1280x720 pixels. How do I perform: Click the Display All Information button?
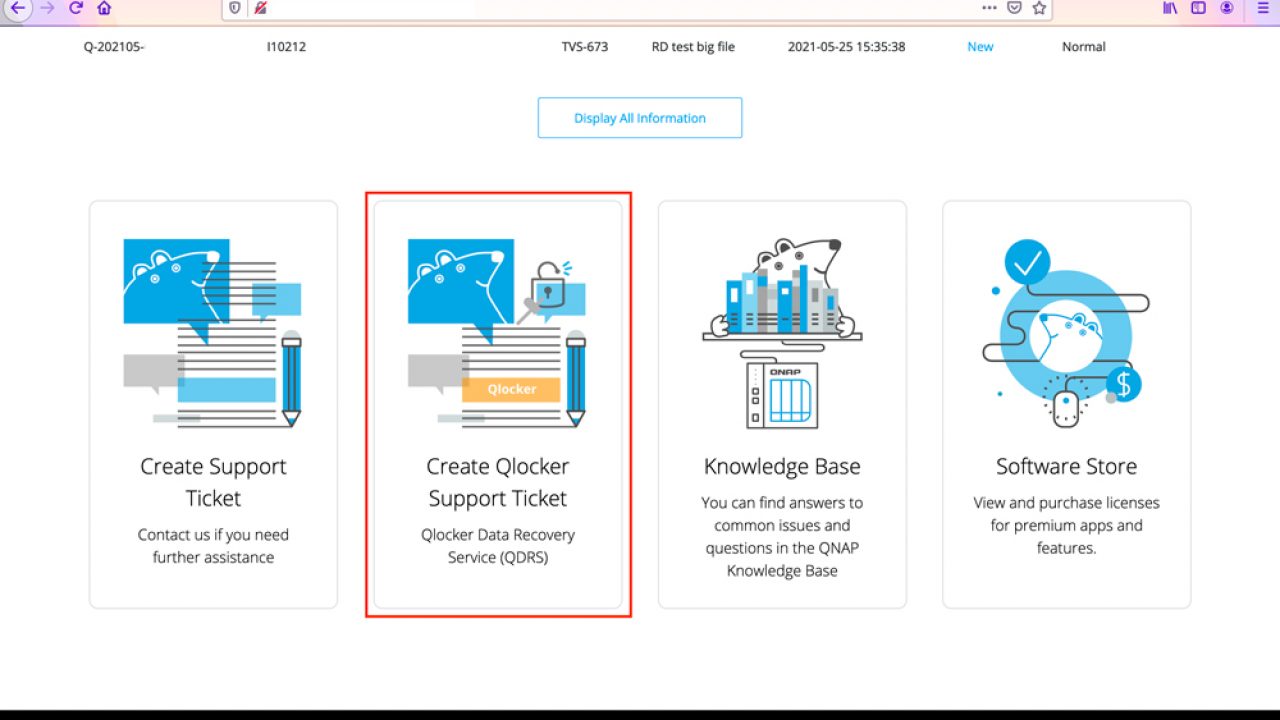tap(640, 118)
